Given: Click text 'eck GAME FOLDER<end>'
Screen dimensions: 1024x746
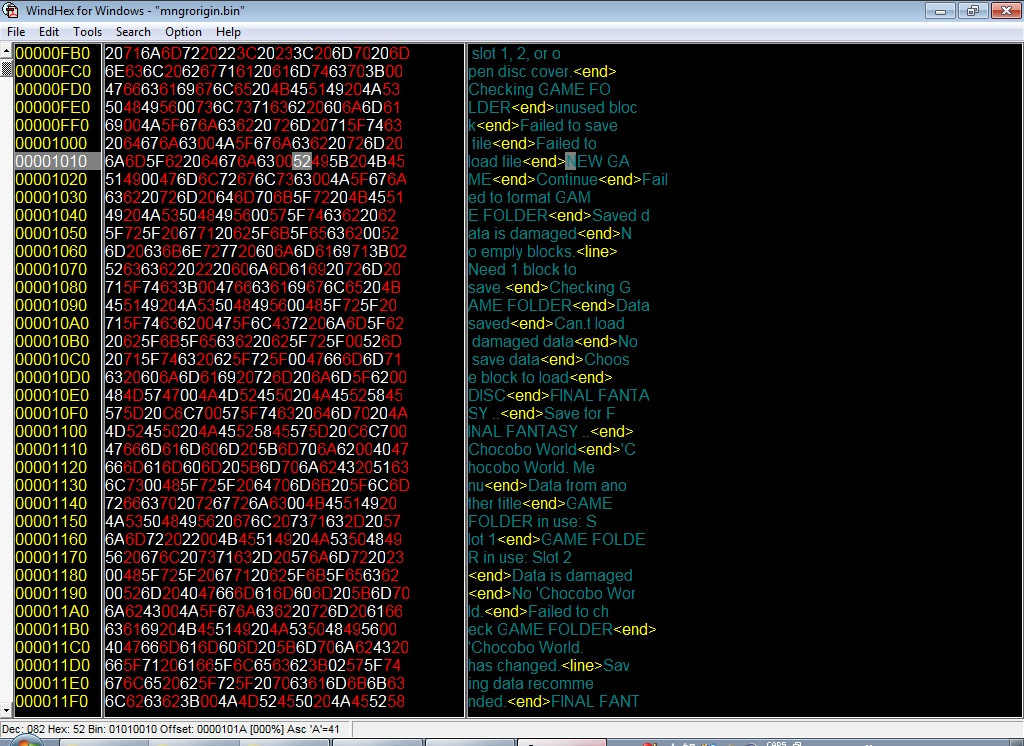Looking at the screenshot, I should coord(562,629).
